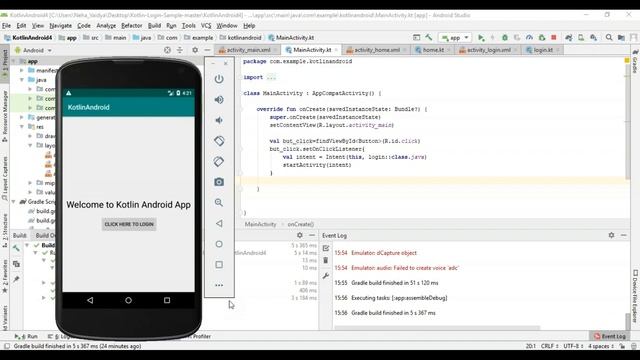Image resolution: width=640 pixels, height=360 pixels.
Task: Switch to home.kt tab
Action: coord(433,50)
